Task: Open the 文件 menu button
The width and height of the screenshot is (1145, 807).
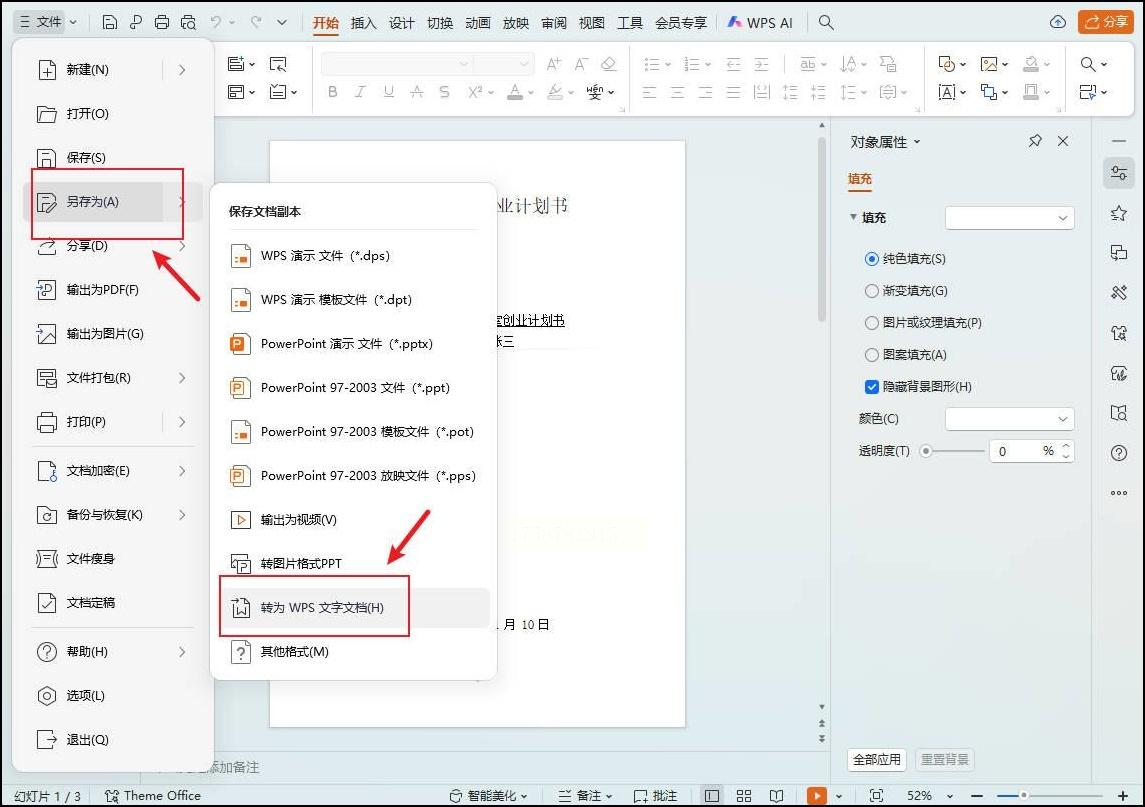Action: coord(47,22)
